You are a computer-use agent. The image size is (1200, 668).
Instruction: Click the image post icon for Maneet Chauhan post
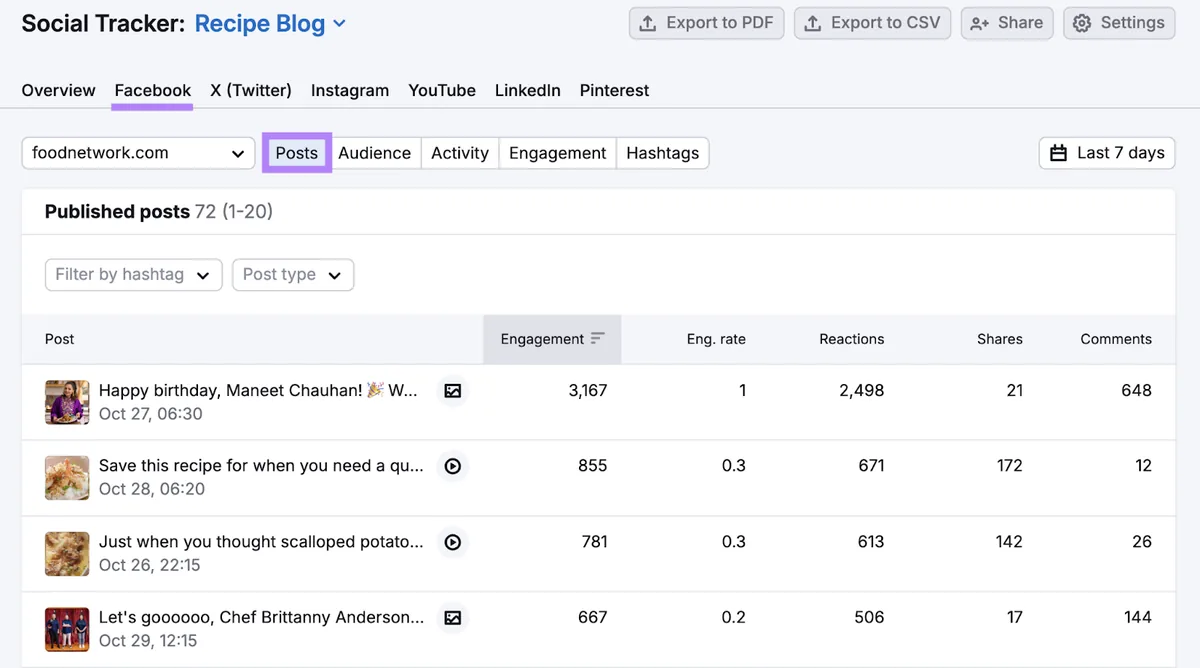click(453, 390)
